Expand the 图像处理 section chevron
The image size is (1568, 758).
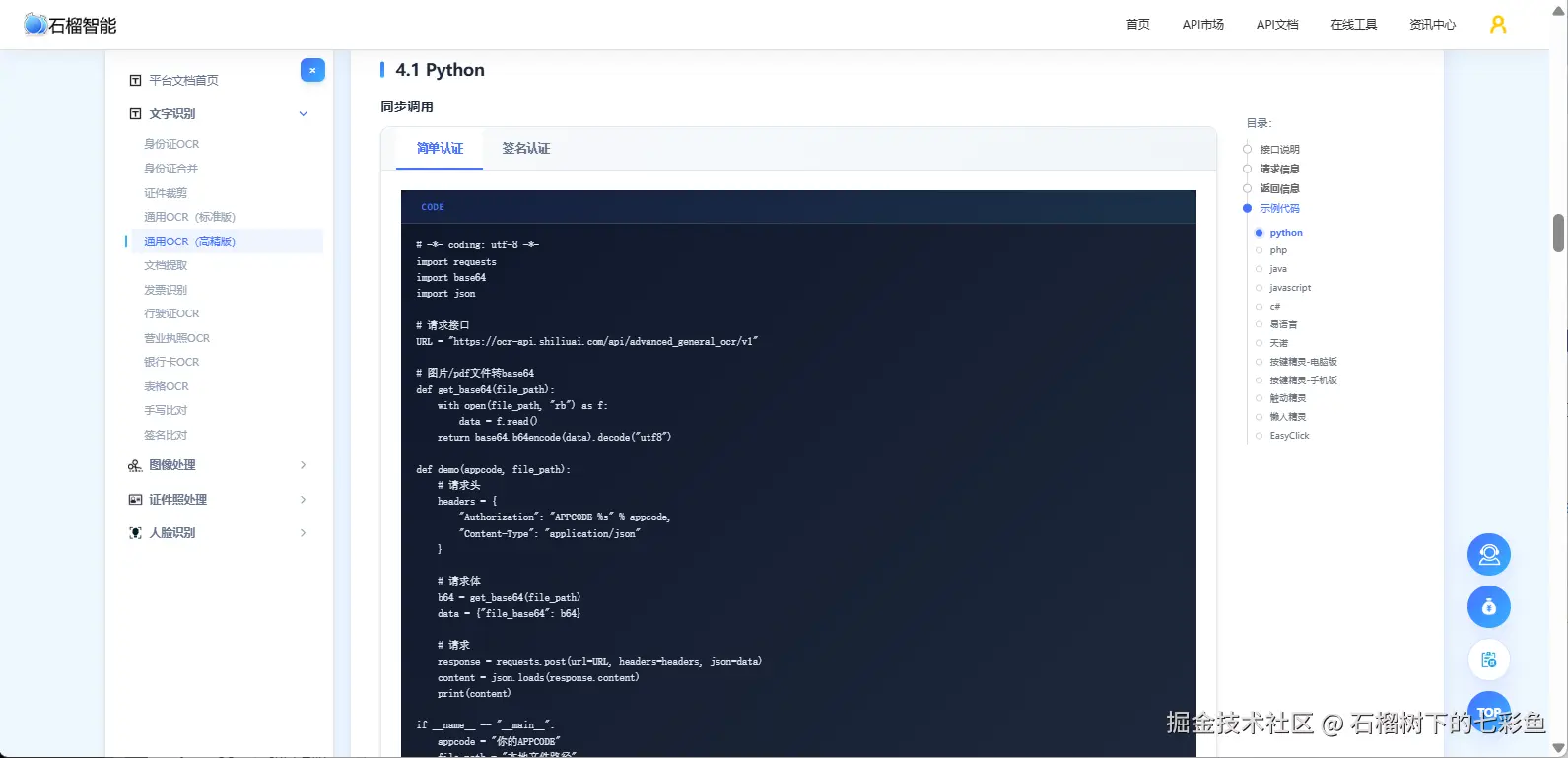click(304, 465)
